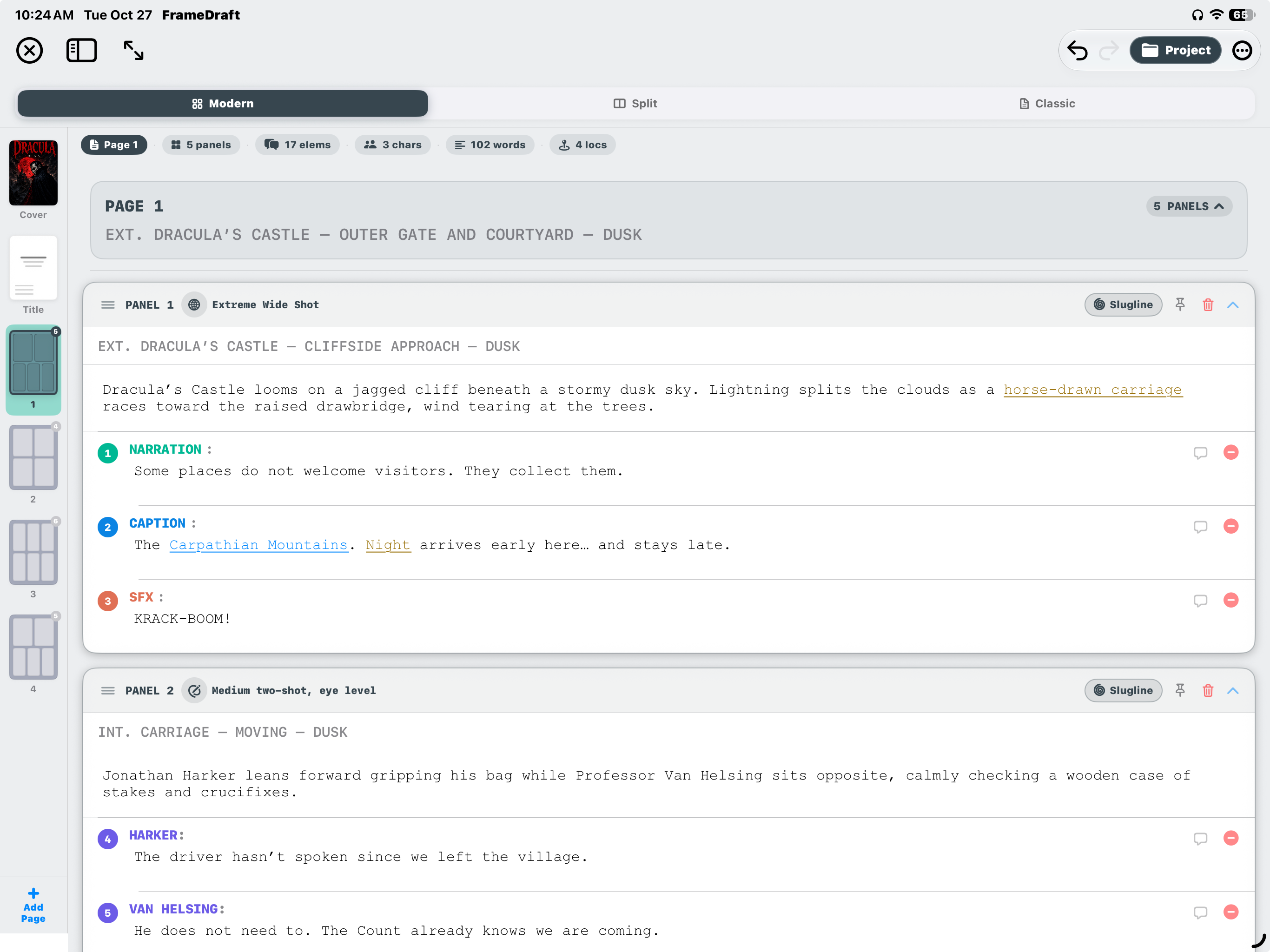1270x952 pixels.
Task: Open the shot type icon on Panel 2
Action: click(194, 691)
